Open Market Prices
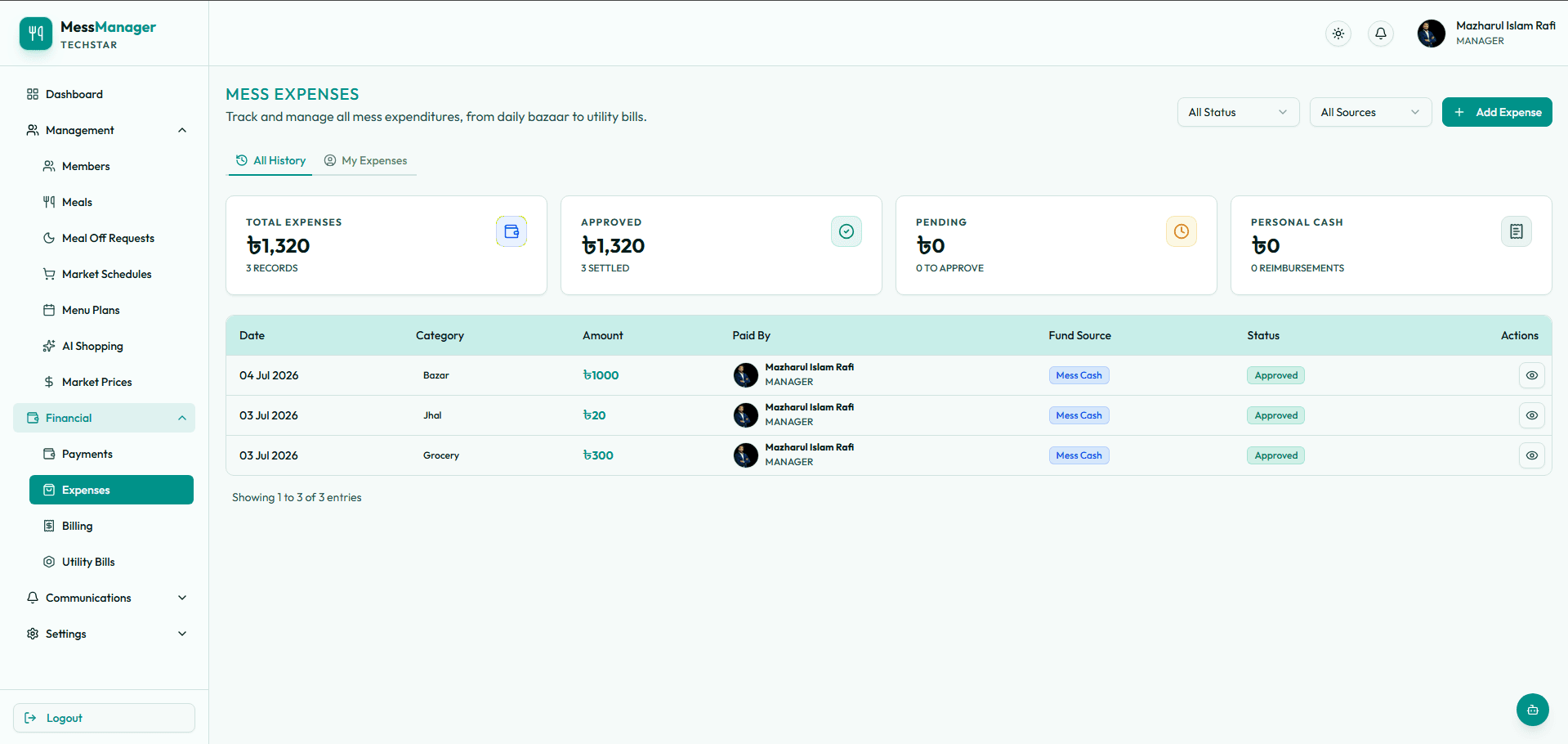The height and width of the screenshot is (744, 1568). point(111,382)
